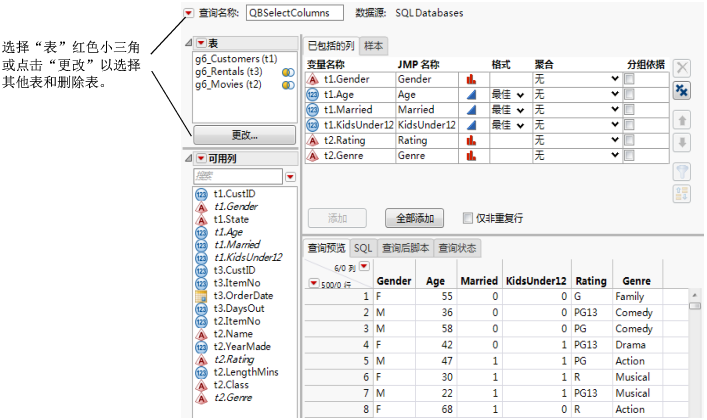Switch to the 样本 tab
This screenshot has width=707, height=420.
point(373,46)
